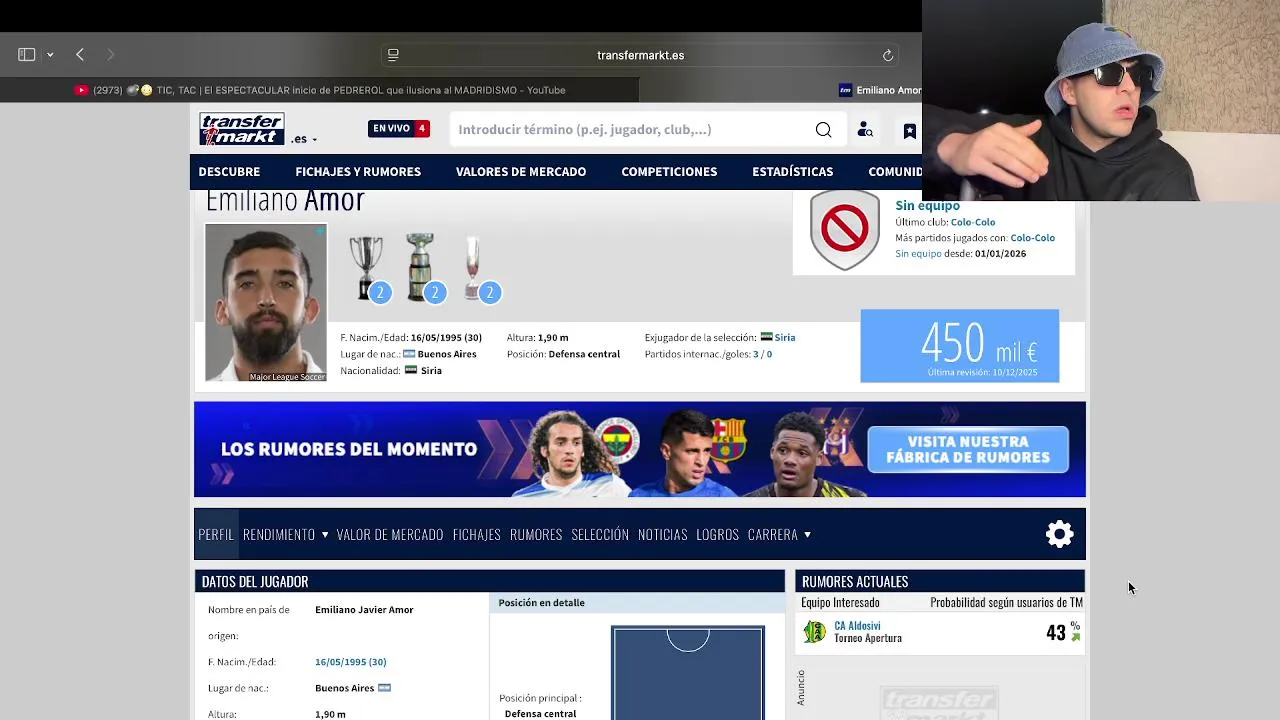The width and height of the screenshot is (1280, 720).
Task: Click the magnifier search icon
Action: (823, 130)
